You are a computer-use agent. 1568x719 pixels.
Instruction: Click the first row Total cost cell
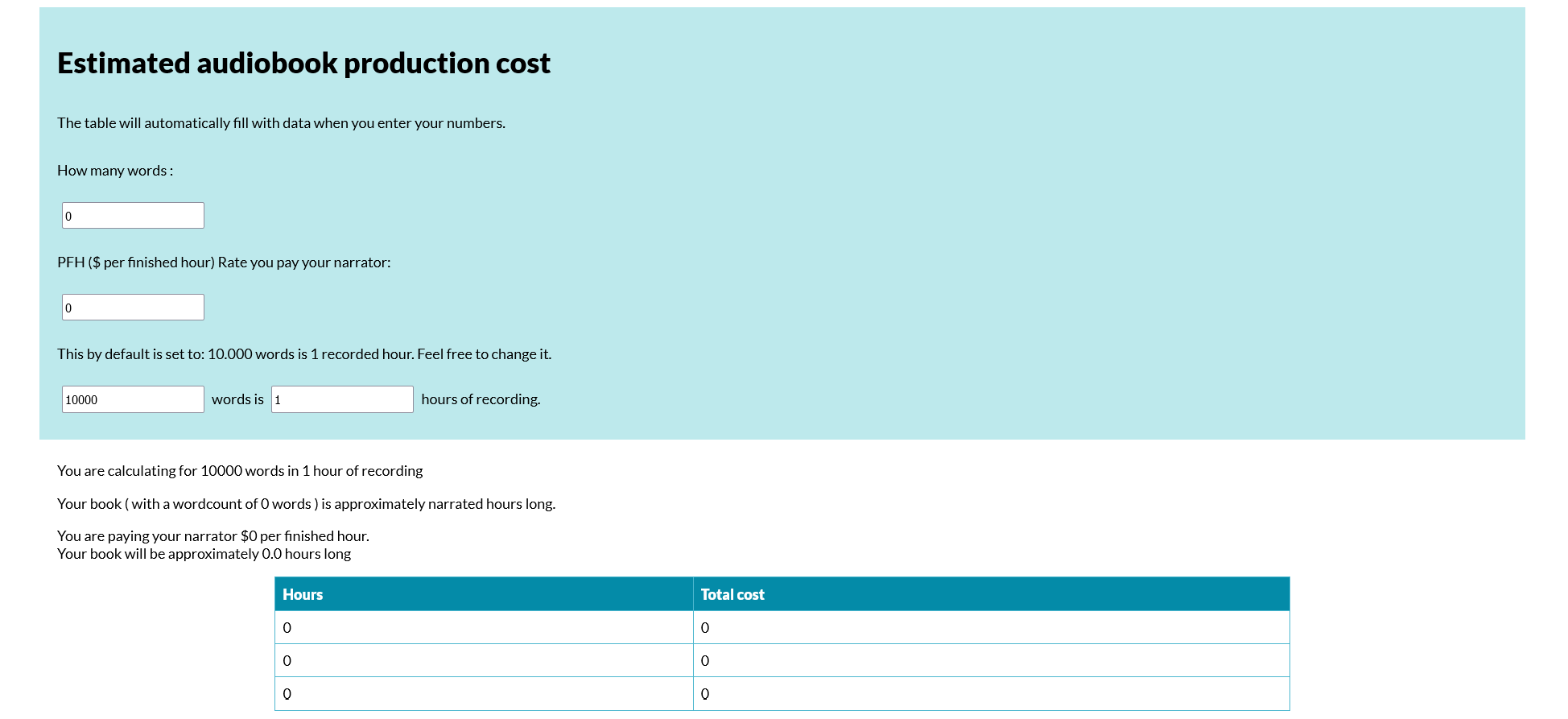[991, 628]
